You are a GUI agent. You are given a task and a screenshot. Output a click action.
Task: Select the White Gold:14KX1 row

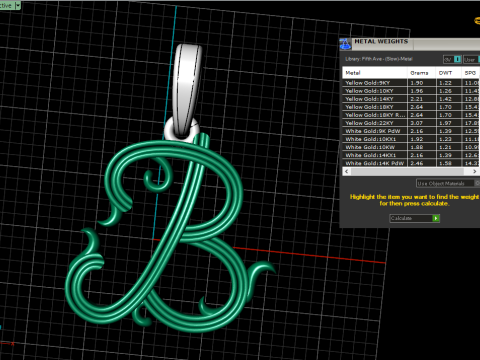411,155
